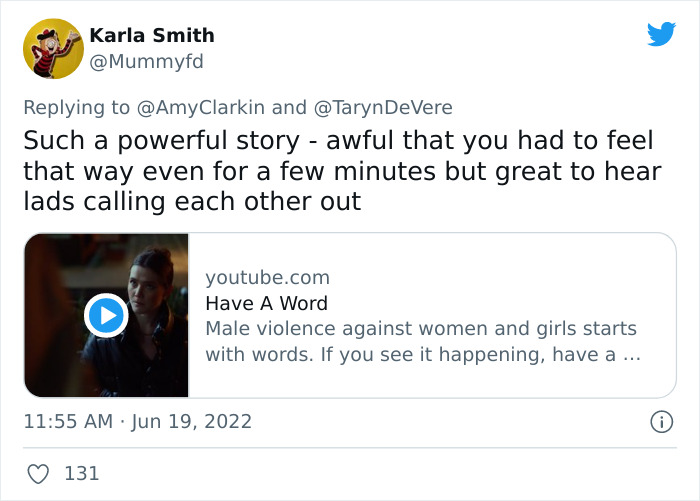This screenshot has height=501, width=700.
Task: Play the Have A Word video
Action: [x=106, y=316]
